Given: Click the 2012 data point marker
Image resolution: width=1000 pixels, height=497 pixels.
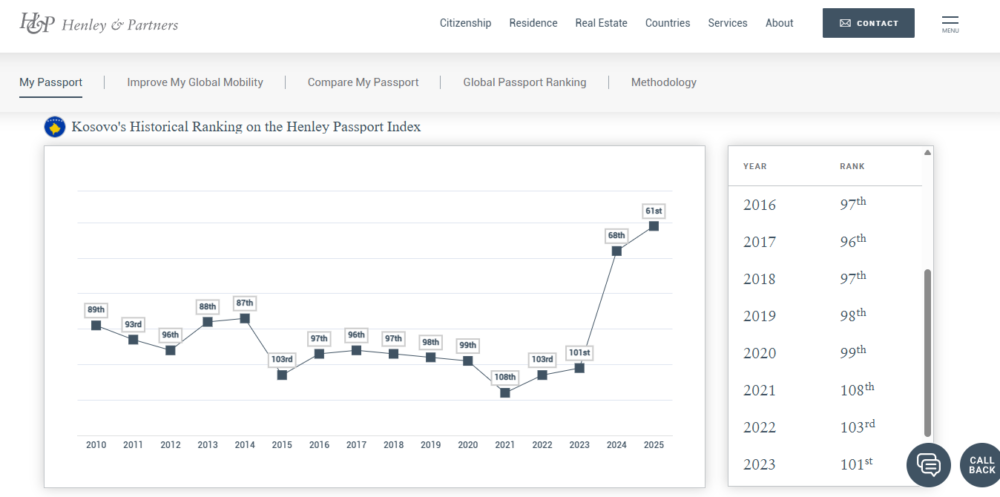Looking at the screenshot, I should 170,350.
